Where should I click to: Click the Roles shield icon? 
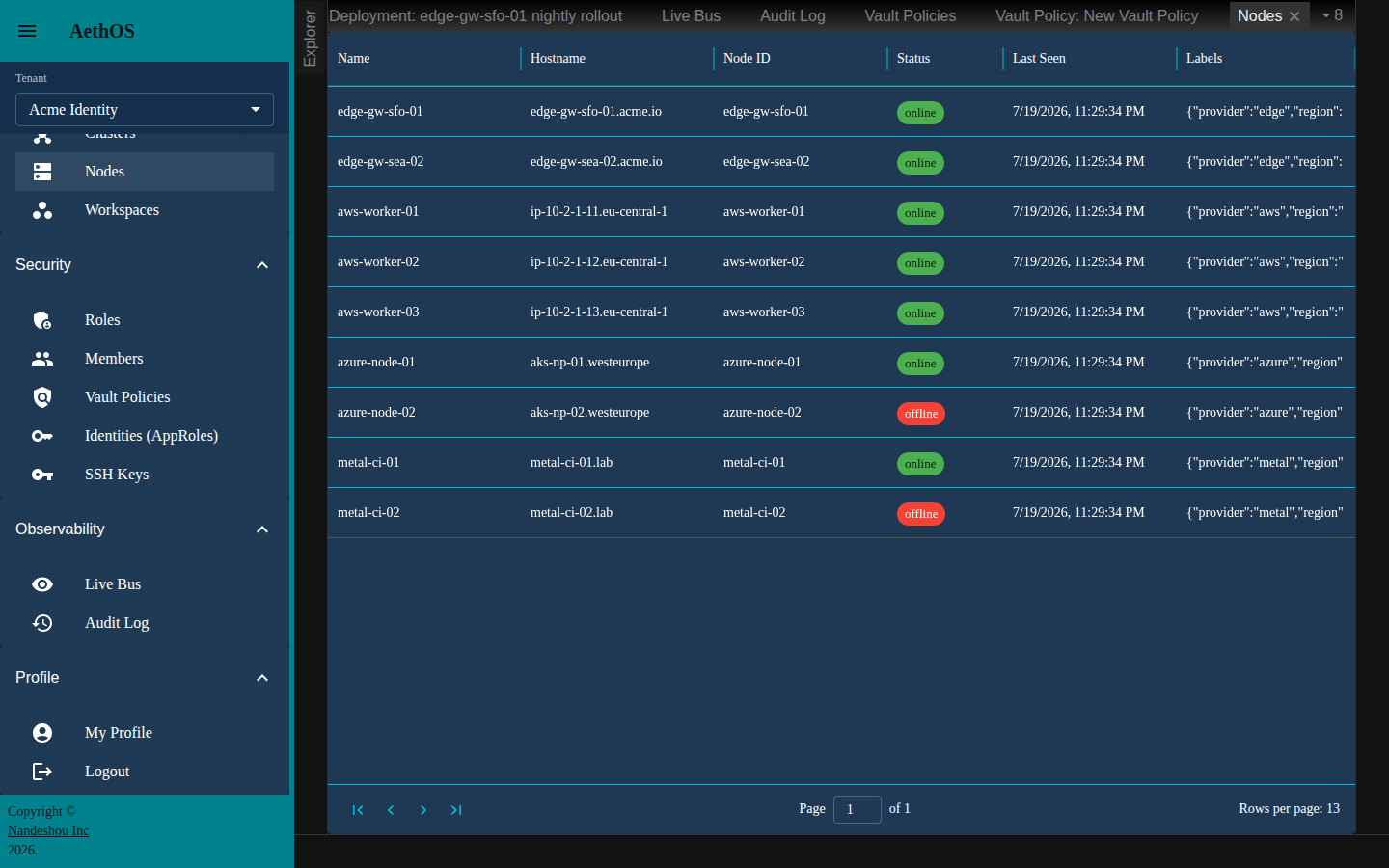(42, 320)
